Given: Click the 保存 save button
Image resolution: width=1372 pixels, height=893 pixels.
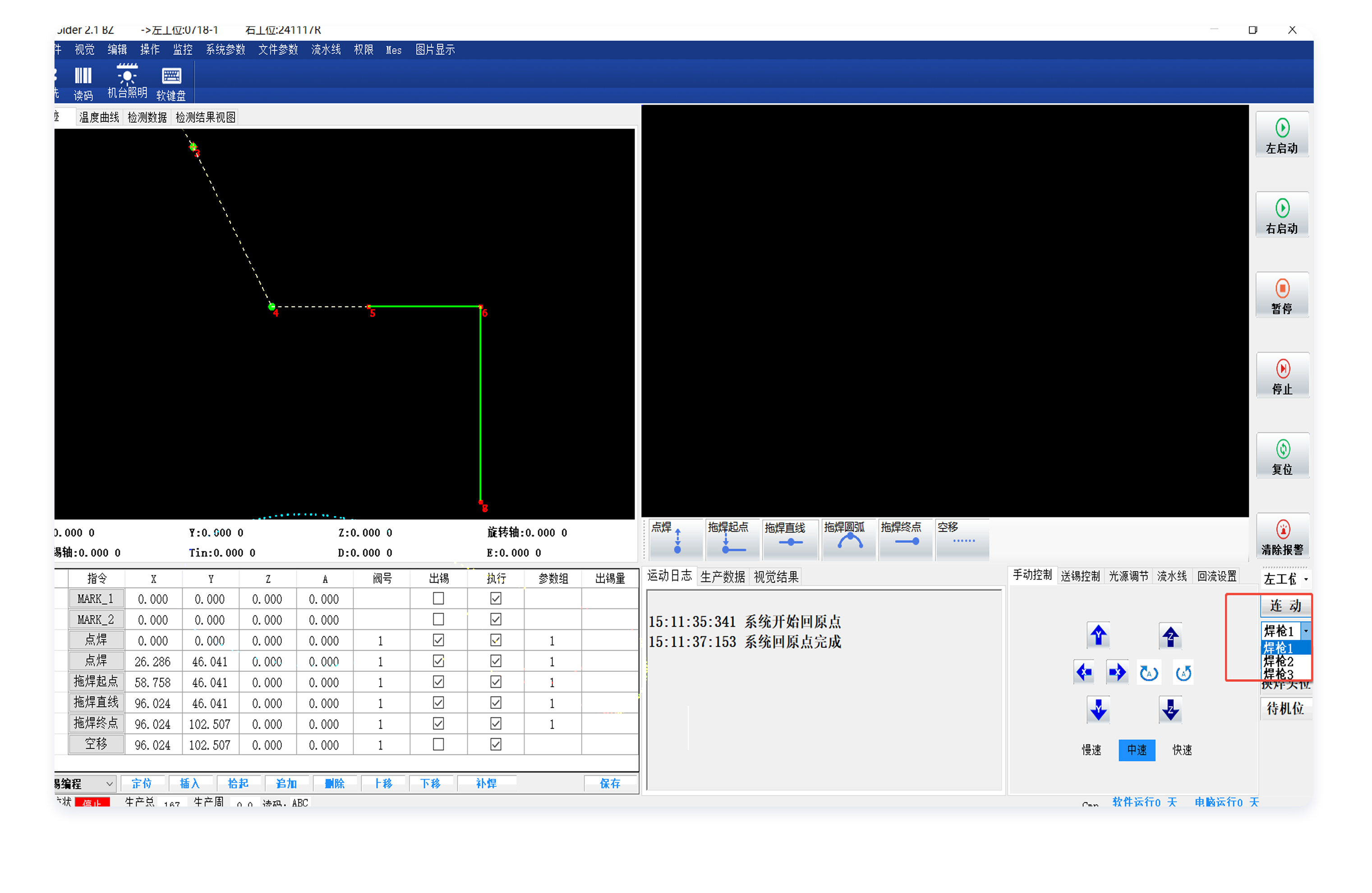Looking at the screenshot, I should 609,783.
